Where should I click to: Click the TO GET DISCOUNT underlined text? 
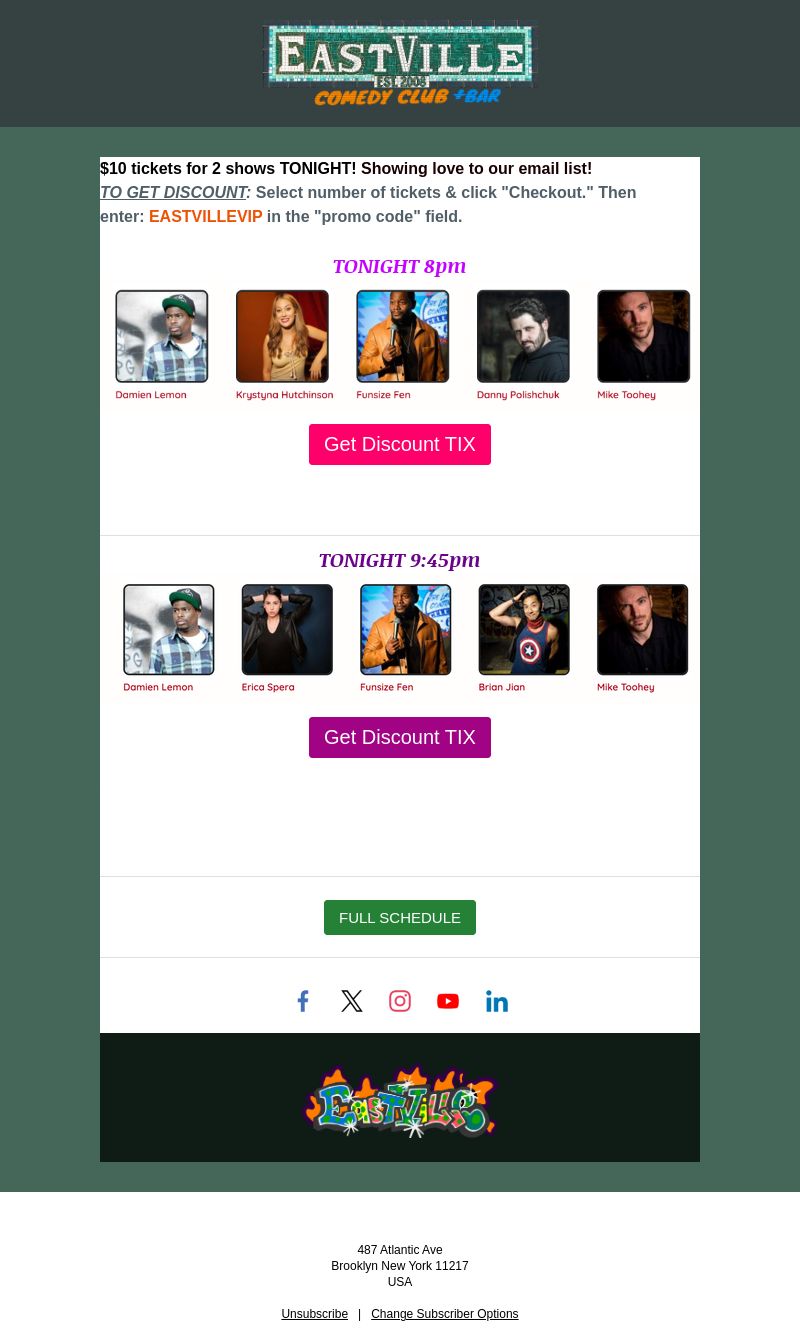(173, 192)
